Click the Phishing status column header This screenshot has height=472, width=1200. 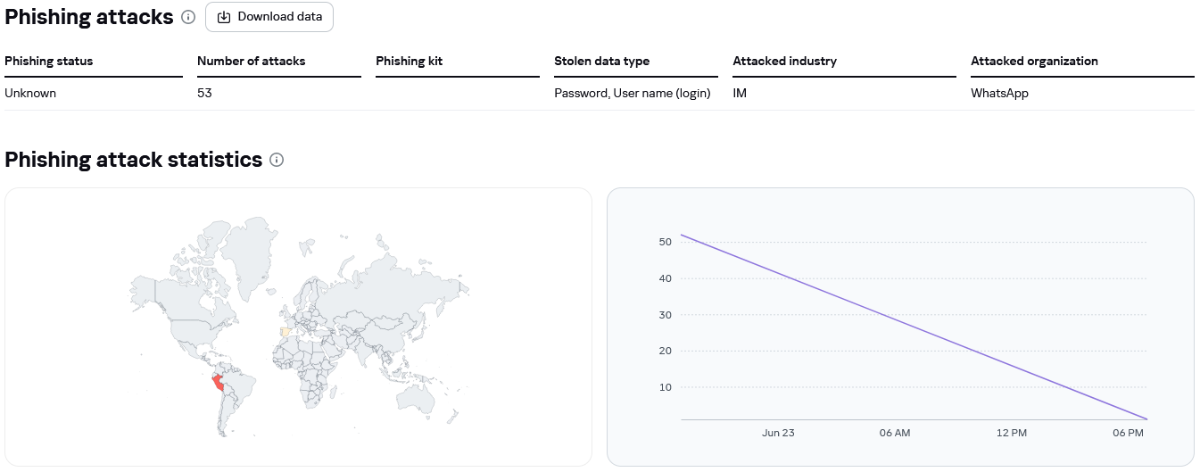pos(49,61)
